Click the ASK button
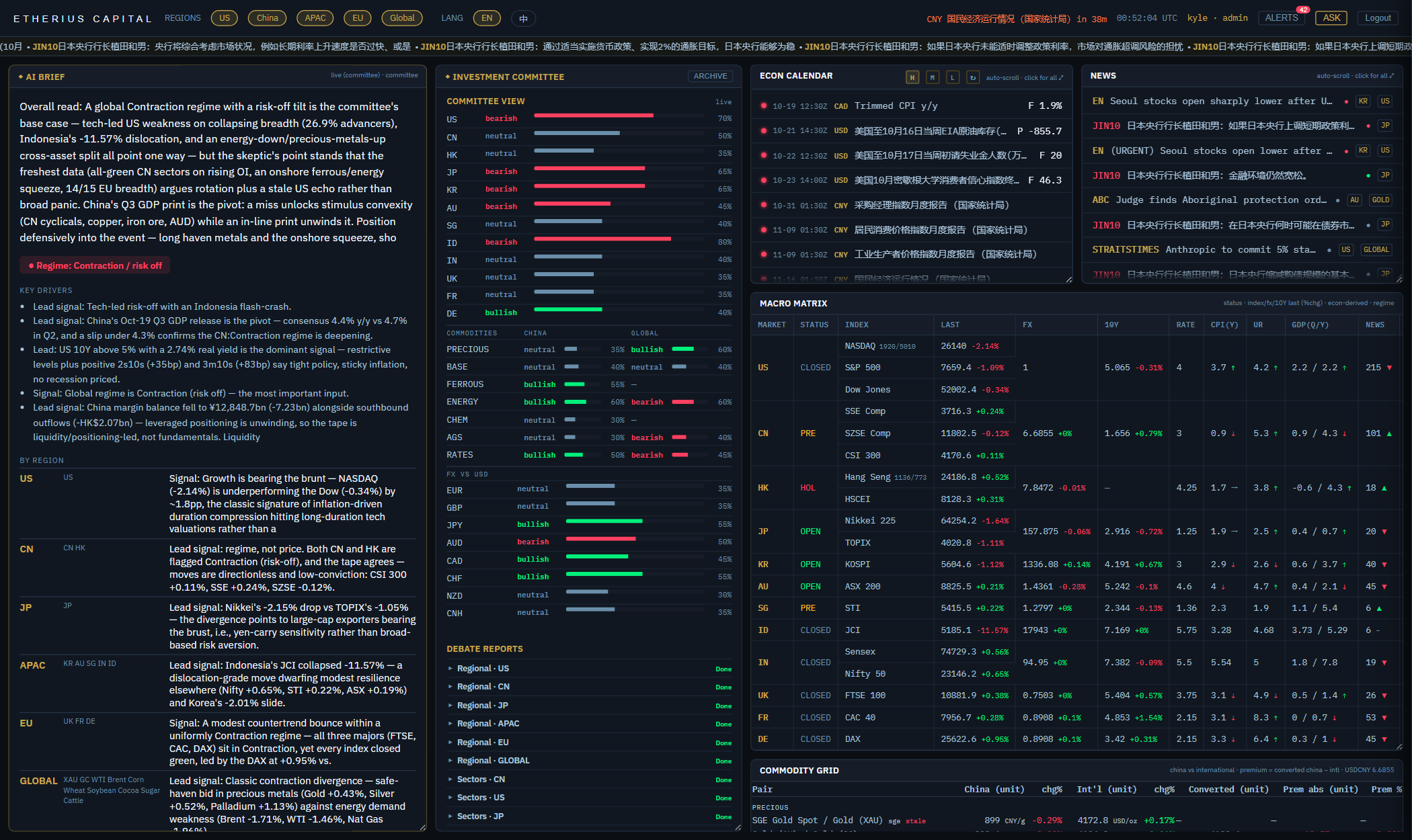The height and width of the screenshot is (840, 1412). pyautogui.click(x=1331, y=18)
